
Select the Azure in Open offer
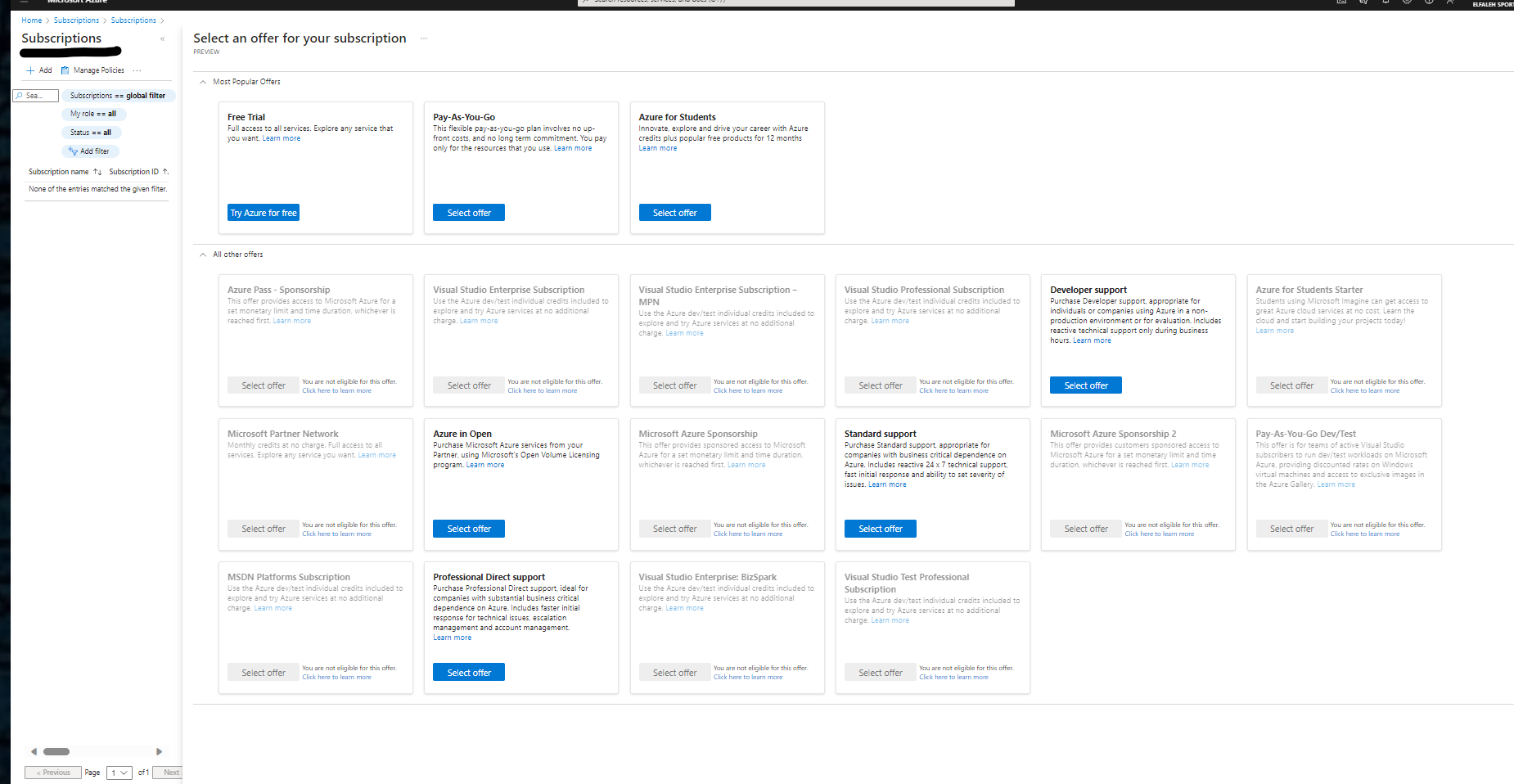click(469, 529)
